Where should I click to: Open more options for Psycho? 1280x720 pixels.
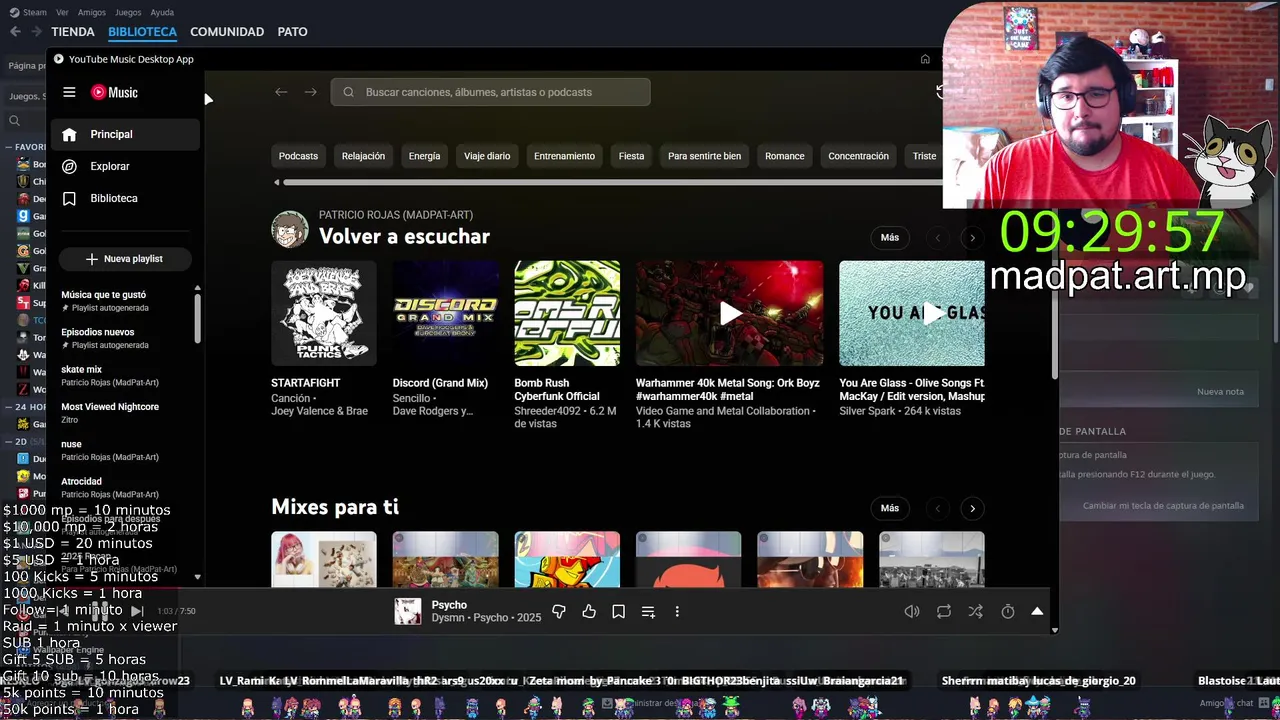click(x=677, y=611)
